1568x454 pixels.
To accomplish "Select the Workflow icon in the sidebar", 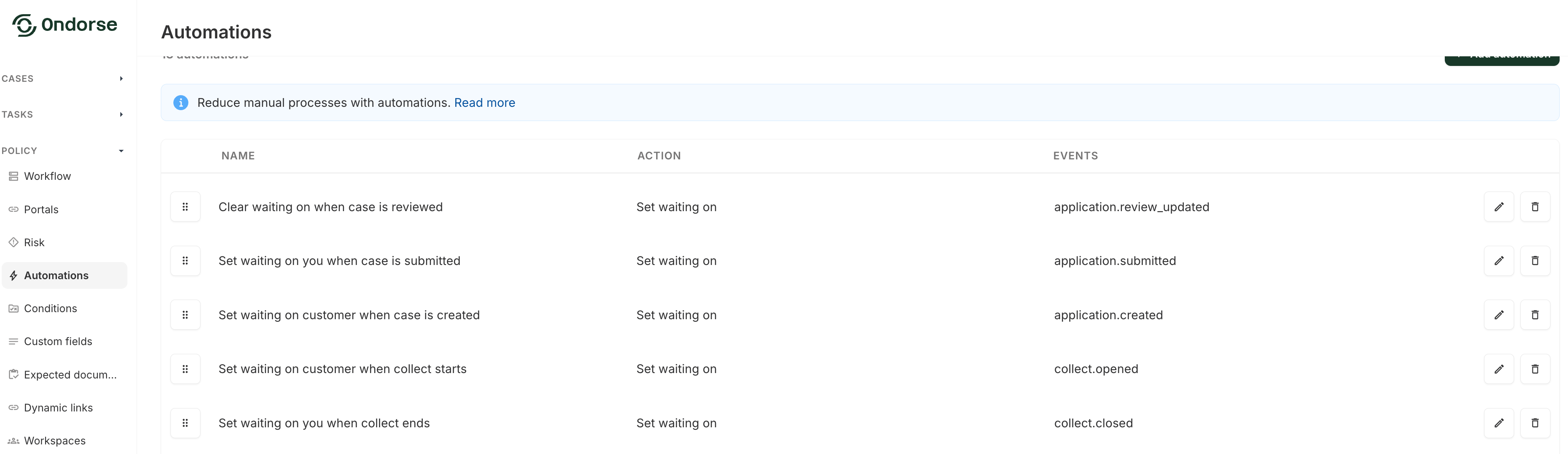I will [13, 176].
